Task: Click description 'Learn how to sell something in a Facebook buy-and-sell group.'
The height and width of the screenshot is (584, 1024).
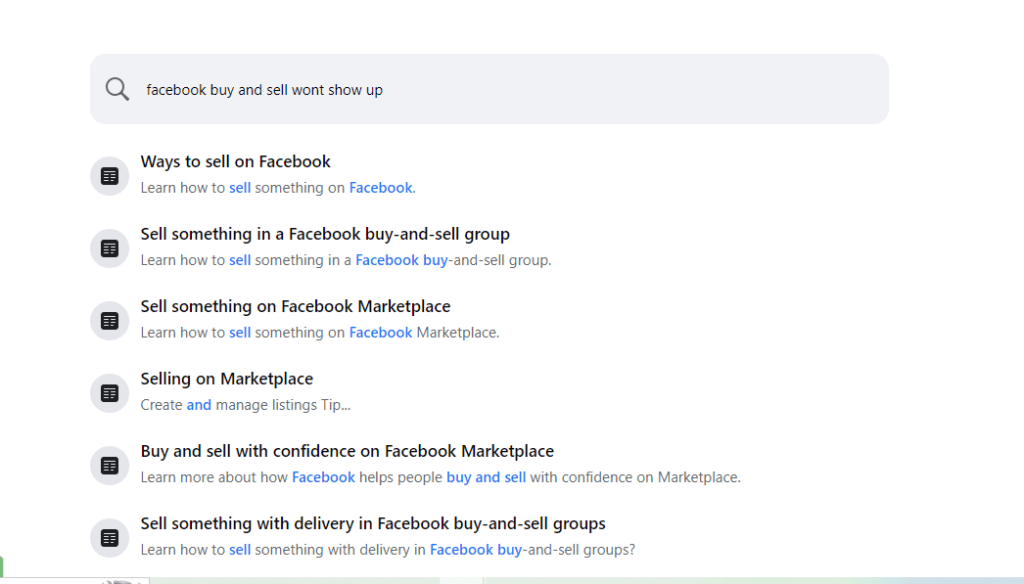Action: 346,261
